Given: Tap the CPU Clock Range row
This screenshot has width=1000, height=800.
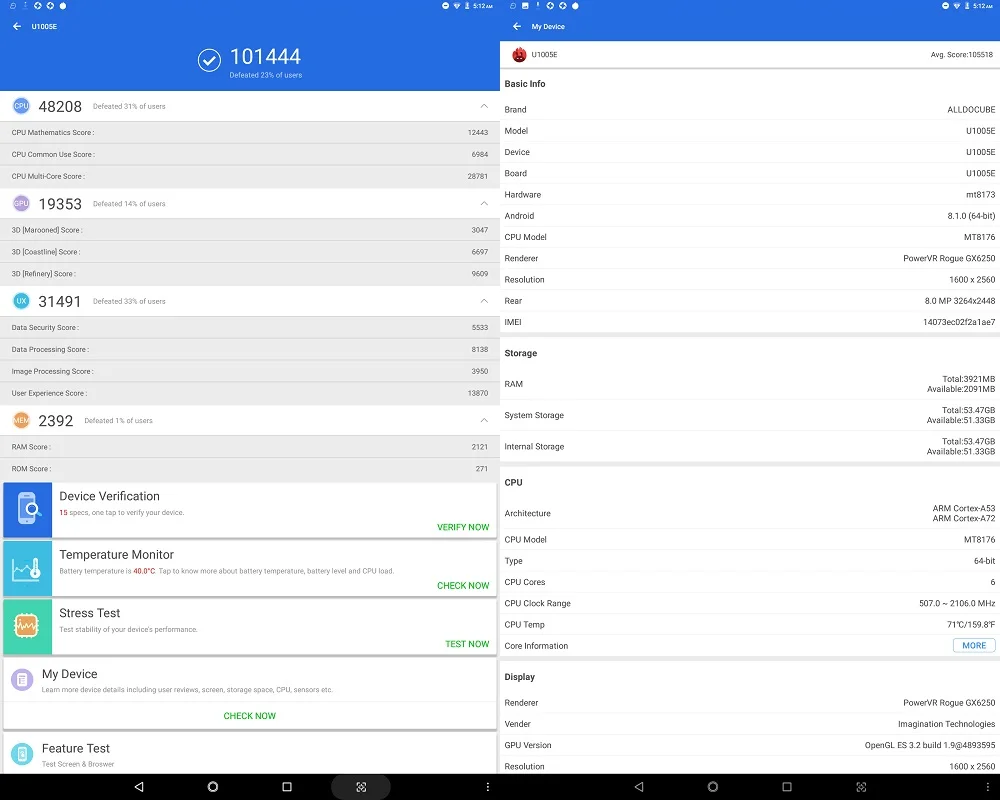Looking at the screenshot, I should click(x=750, y=604).
